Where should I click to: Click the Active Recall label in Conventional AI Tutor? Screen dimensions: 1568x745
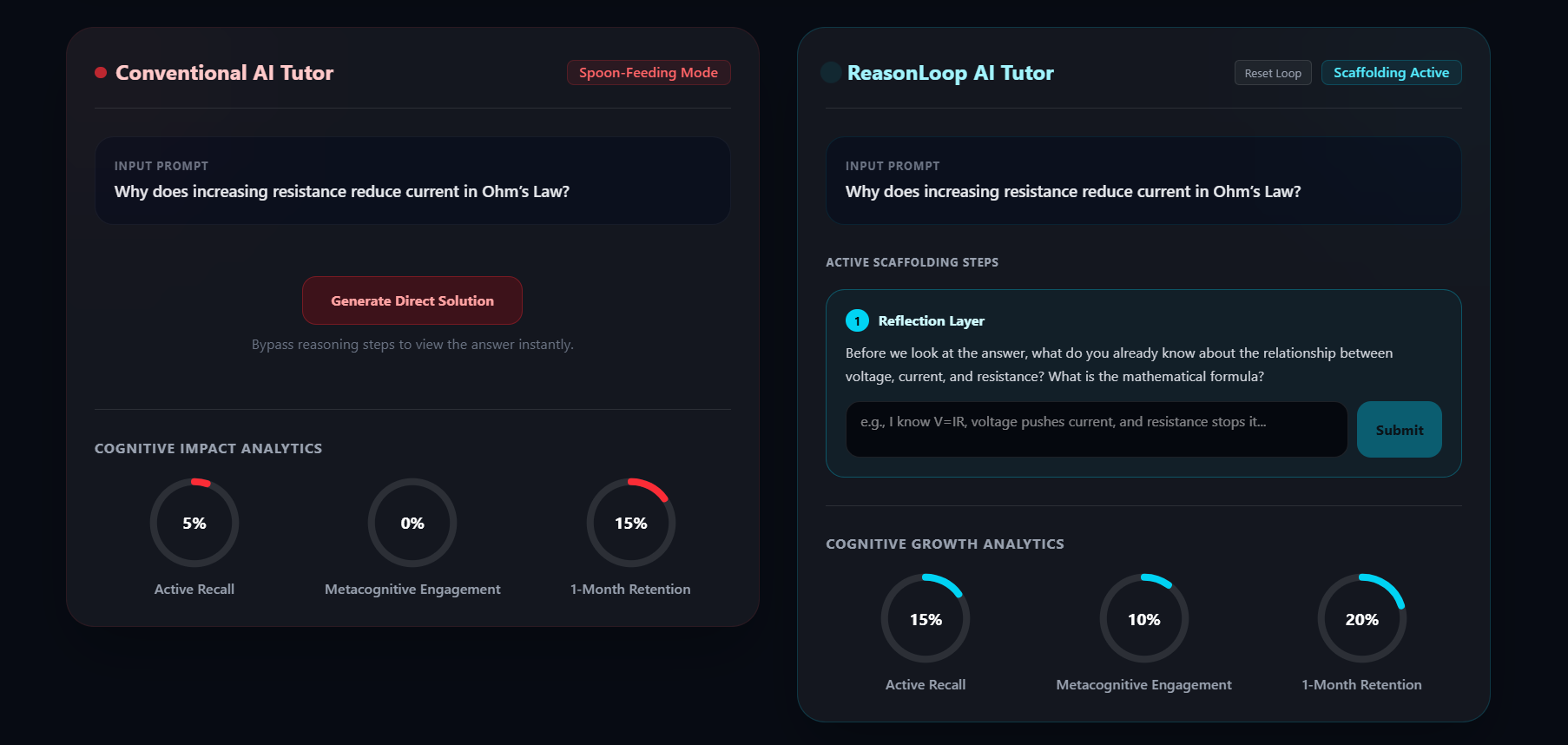click(x=194, y=590)
